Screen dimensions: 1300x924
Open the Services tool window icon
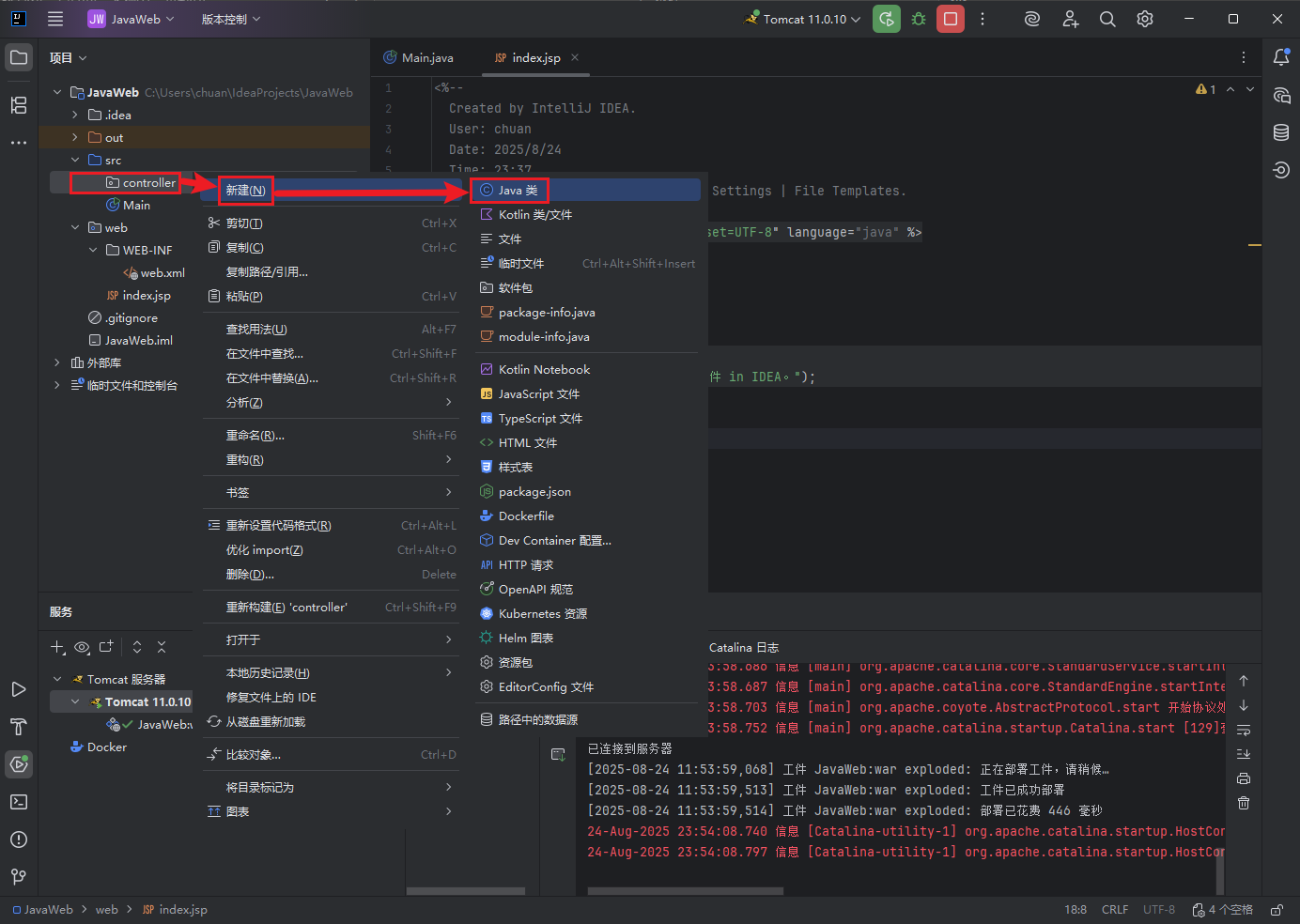(x=19, y=764)
